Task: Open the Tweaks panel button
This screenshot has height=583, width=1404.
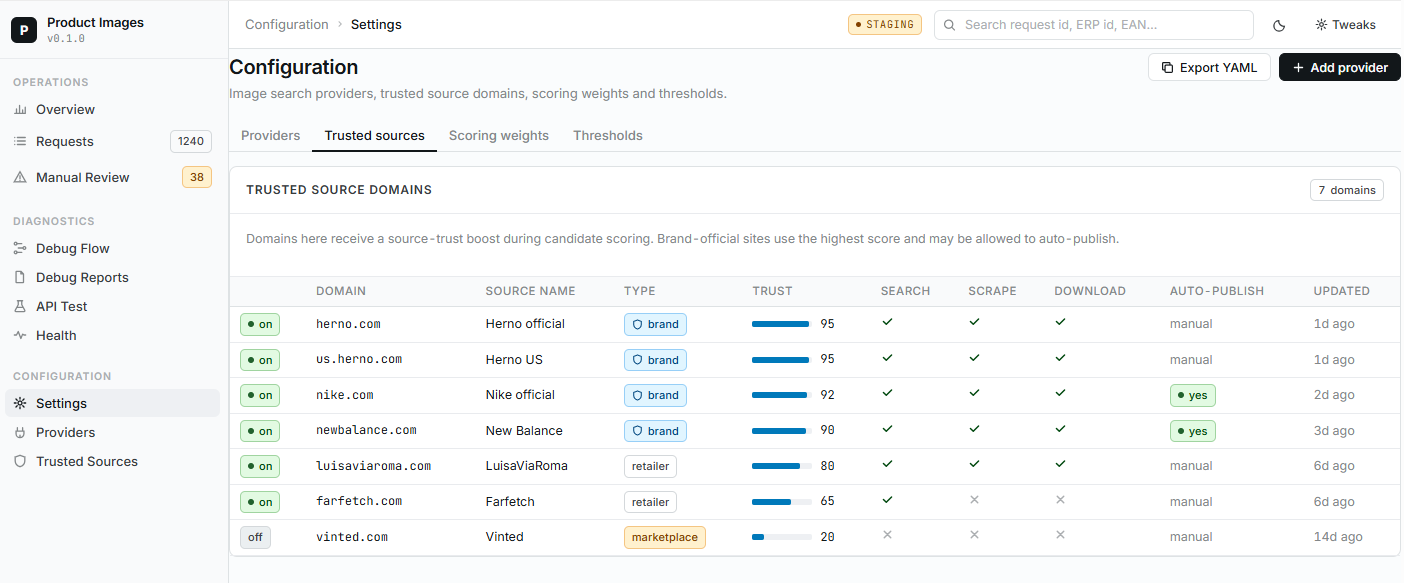Action: click(1345, 25)
